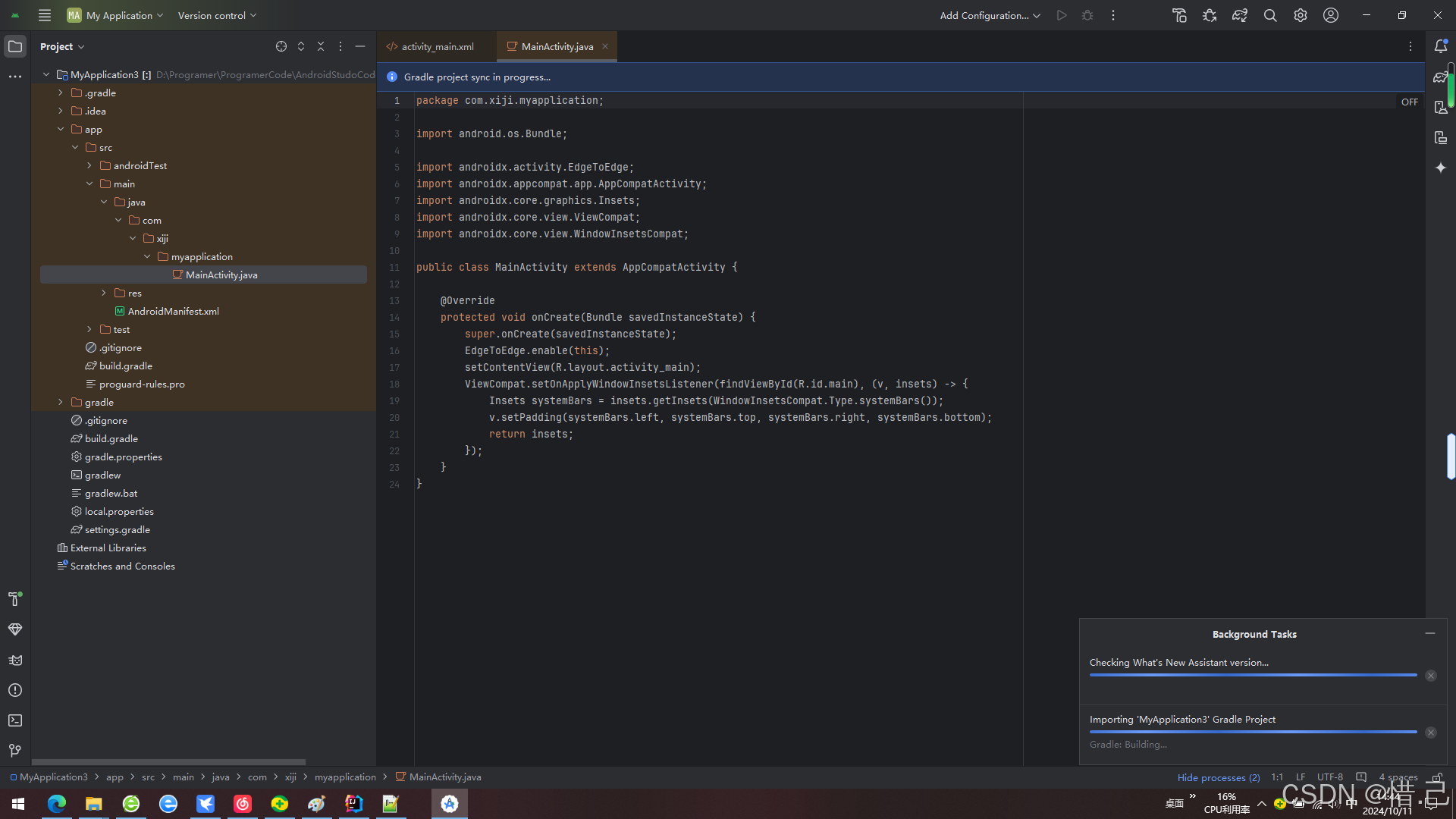Image resolution: width=1456 pixels, height=819 pixels.
Task: Click UTF-8 encoding in status bar
Action: click(1330, 777)
